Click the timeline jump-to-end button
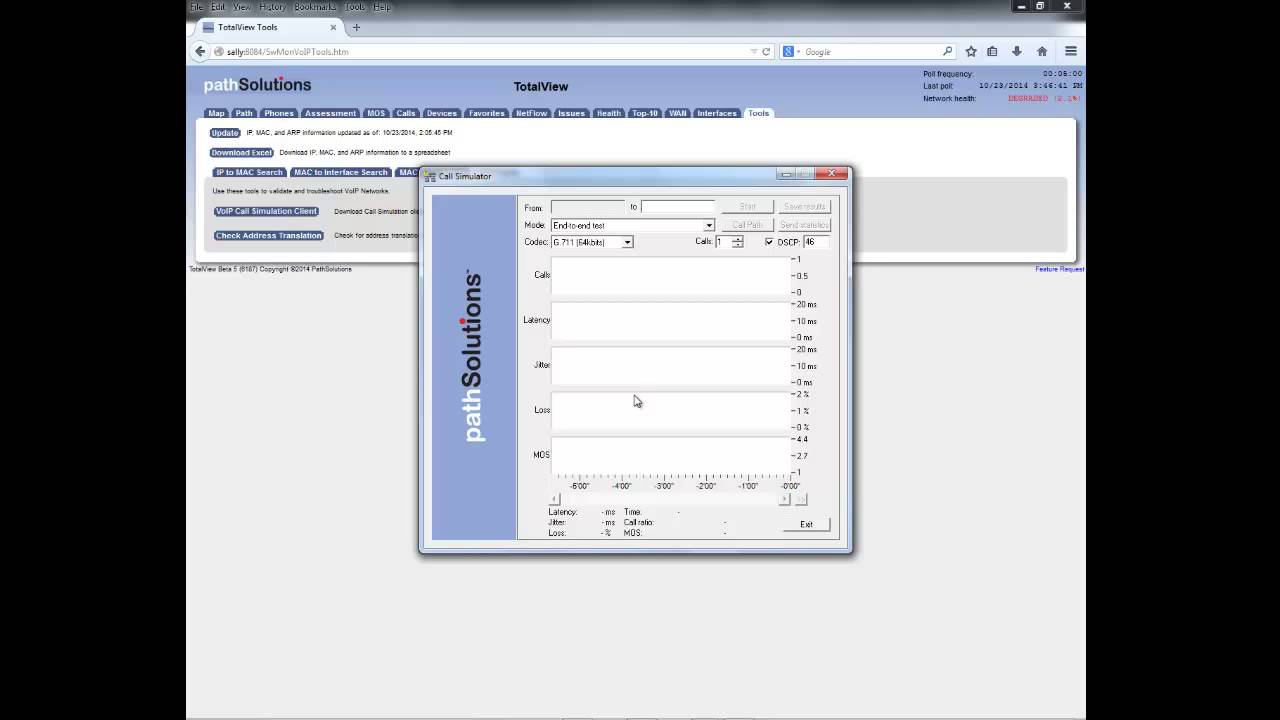Image resolution: width=1280 pixels, height=720 pixels. pyautogui.click(x=800, y=499)
